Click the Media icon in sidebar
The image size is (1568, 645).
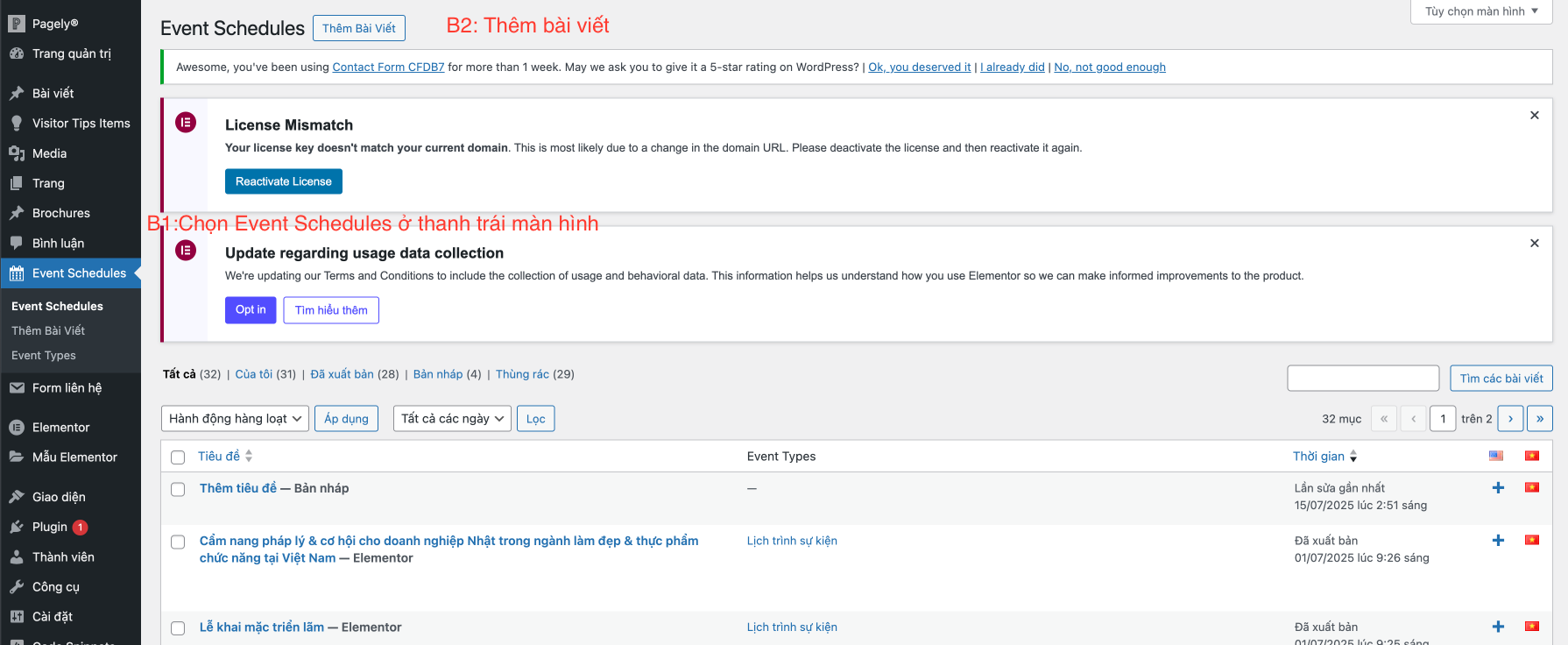[x=17, y=153]
